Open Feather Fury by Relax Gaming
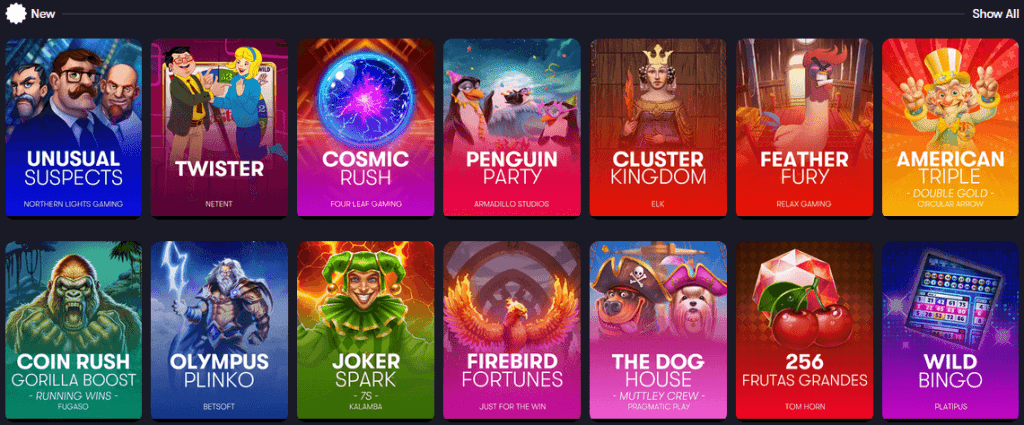Image resolution: width=1024 pixels, height=425 pixels. (x=805, y=128)
